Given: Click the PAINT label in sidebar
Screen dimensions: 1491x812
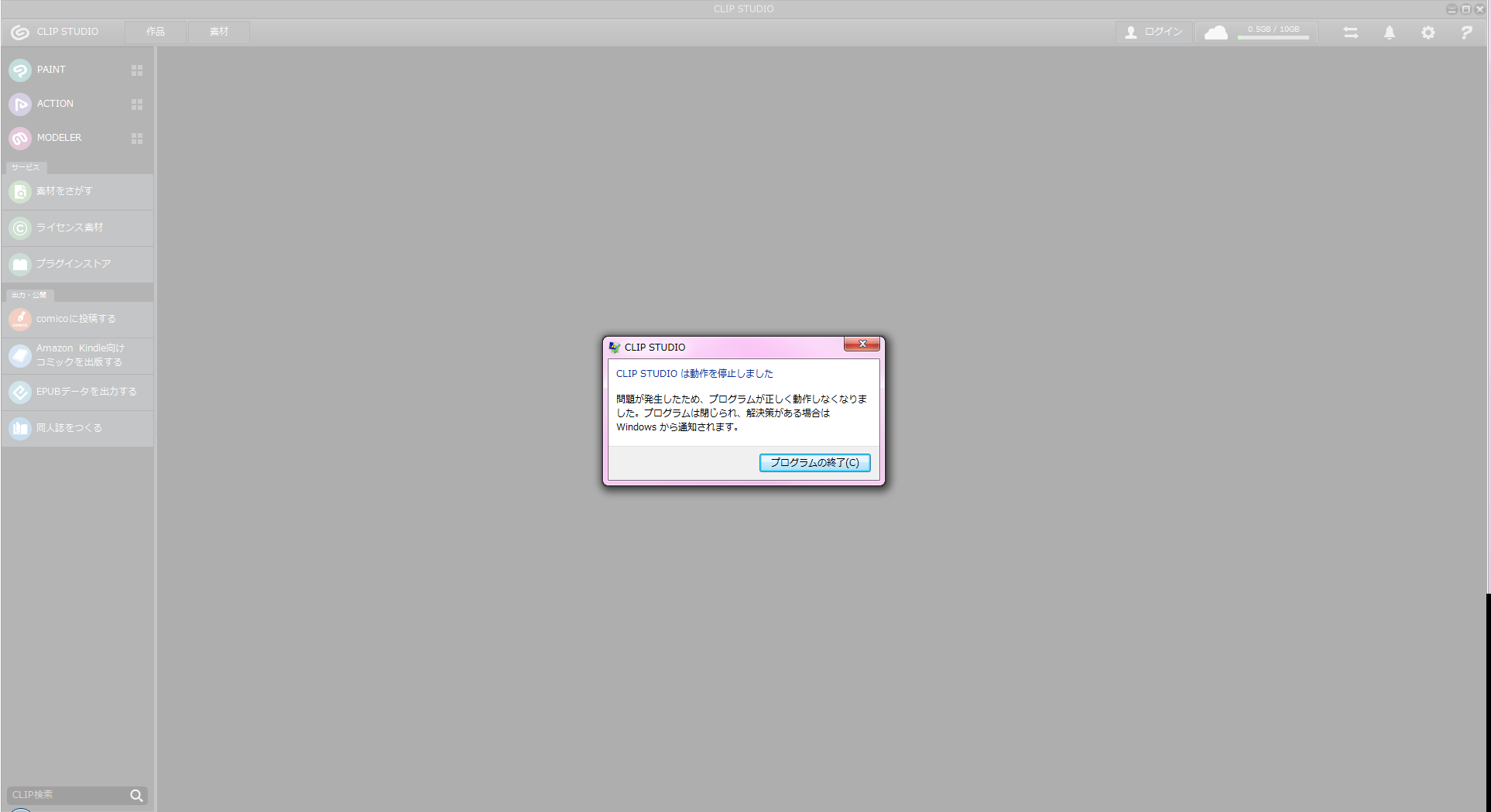Looking at the screenshot, I should (x=51, y=70).
